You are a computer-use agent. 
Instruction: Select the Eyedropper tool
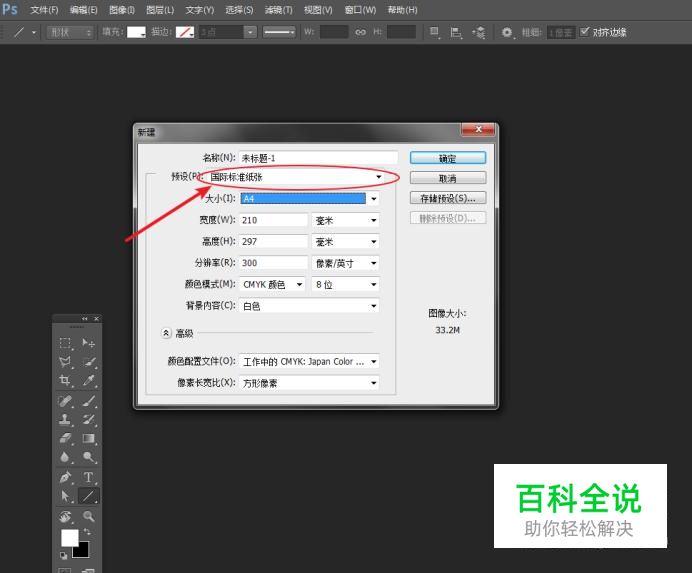tap(89, 381)
